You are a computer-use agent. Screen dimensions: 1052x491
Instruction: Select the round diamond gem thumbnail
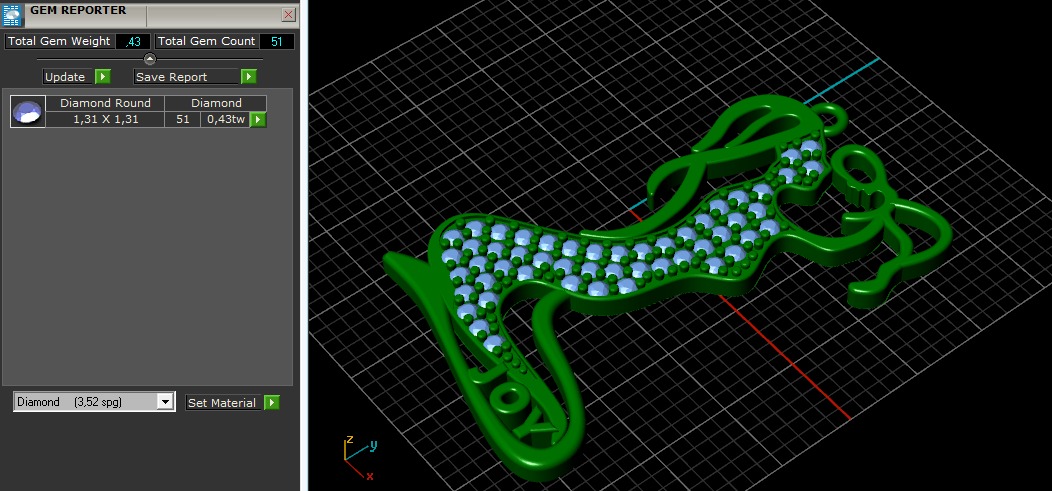point(28,111)
